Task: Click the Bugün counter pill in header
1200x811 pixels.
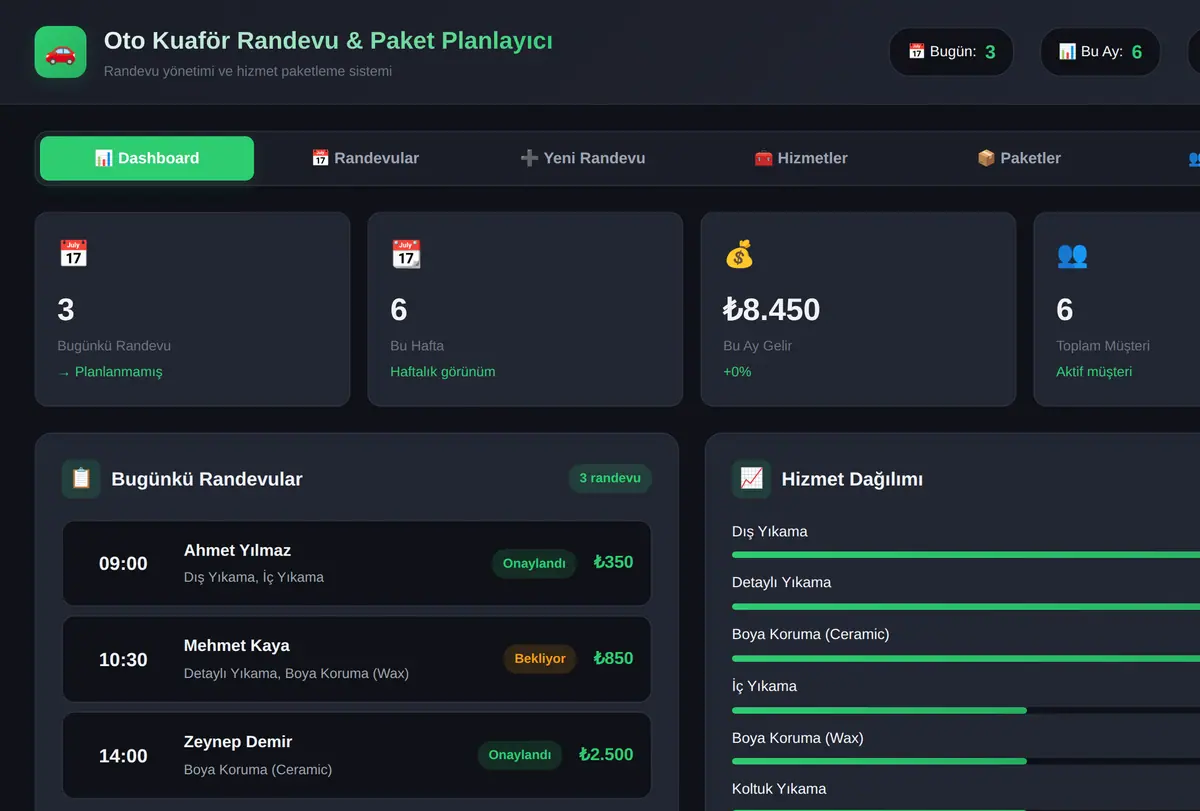Action: [x=951, y=52]
